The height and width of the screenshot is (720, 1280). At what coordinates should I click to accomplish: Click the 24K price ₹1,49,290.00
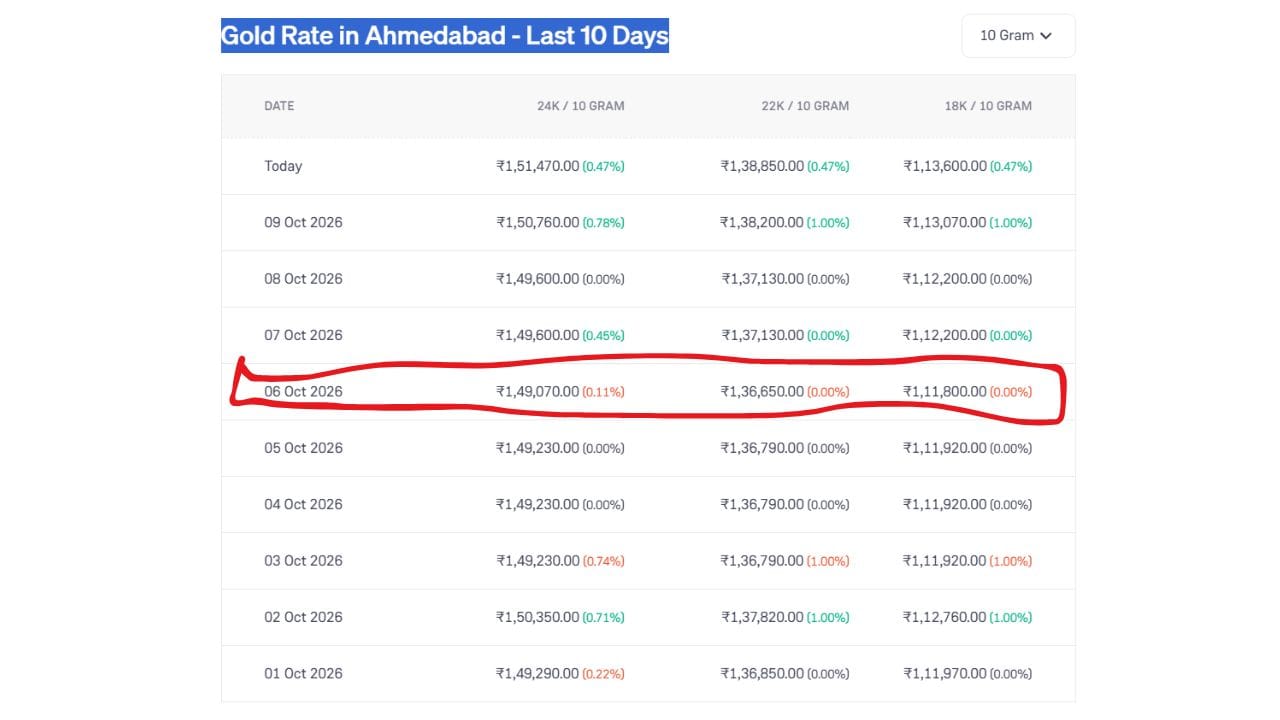pyautogui.click(x=537, y=673)
